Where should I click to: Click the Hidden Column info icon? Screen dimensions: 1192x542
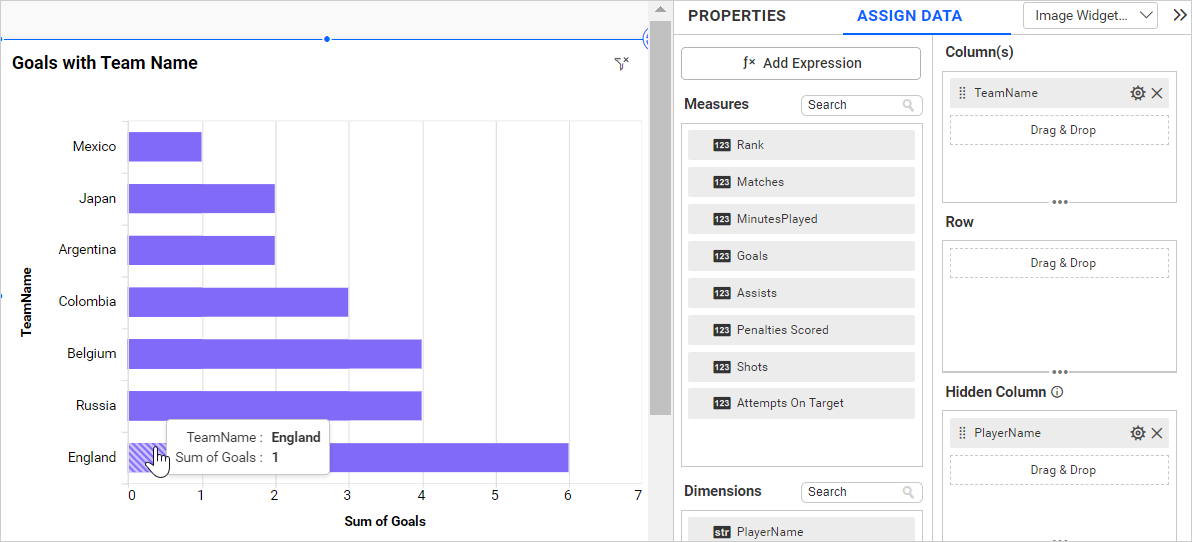tap(1057, 392)
